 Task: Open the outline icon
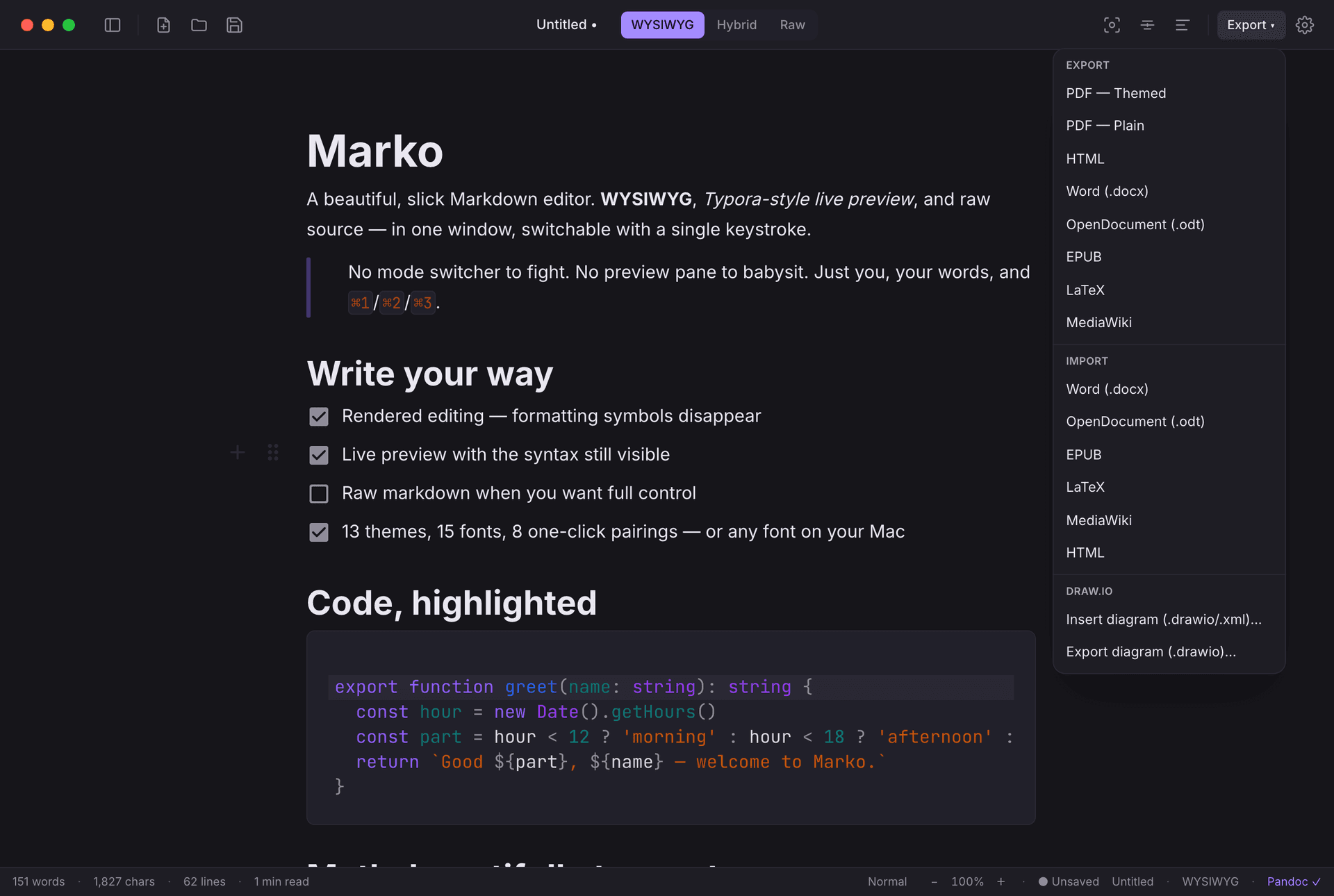[1182, 25]
